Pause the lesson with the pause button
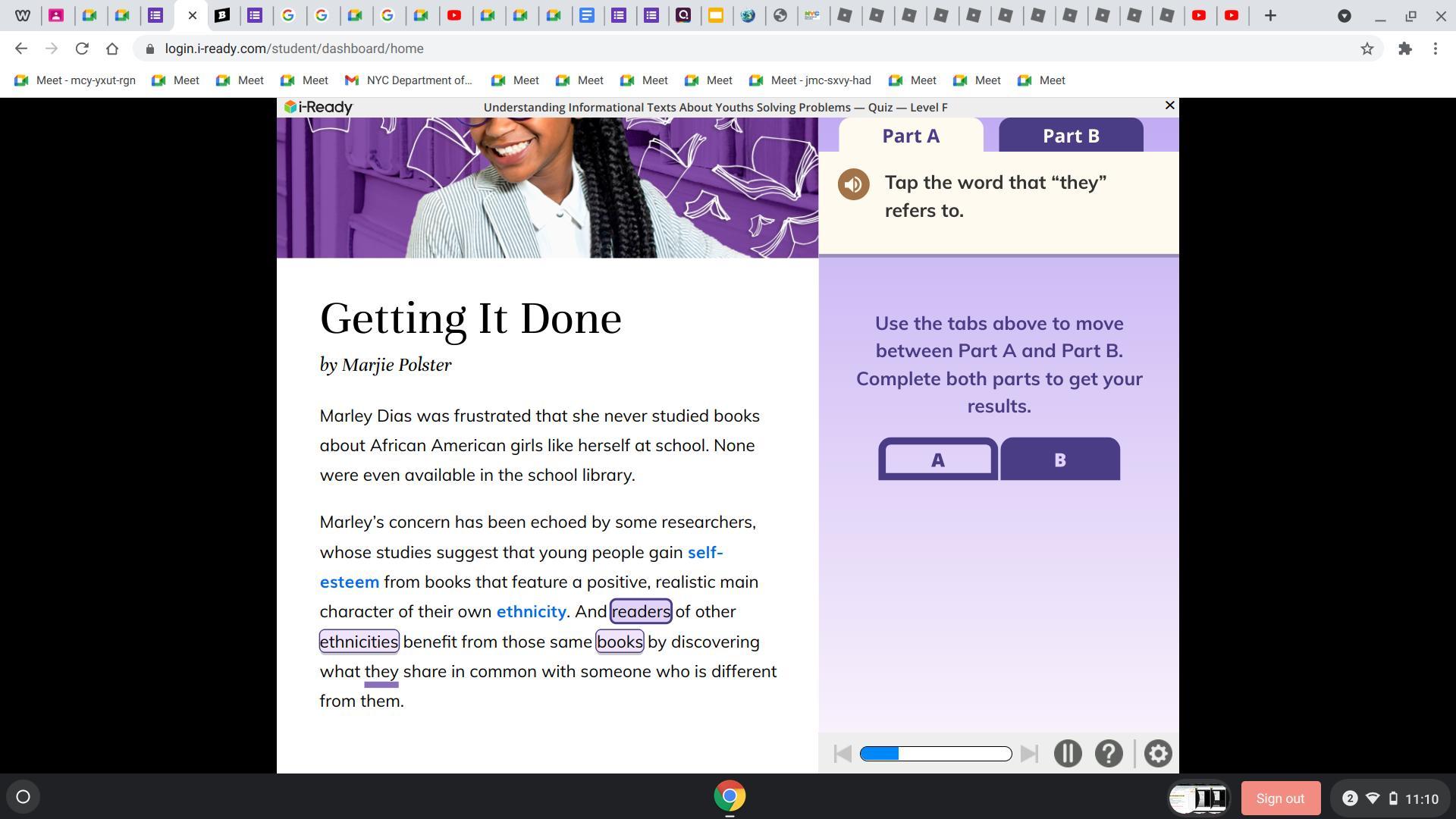Image resolution: width=1456 pixels, height=819 pixels. (1067, 754)
